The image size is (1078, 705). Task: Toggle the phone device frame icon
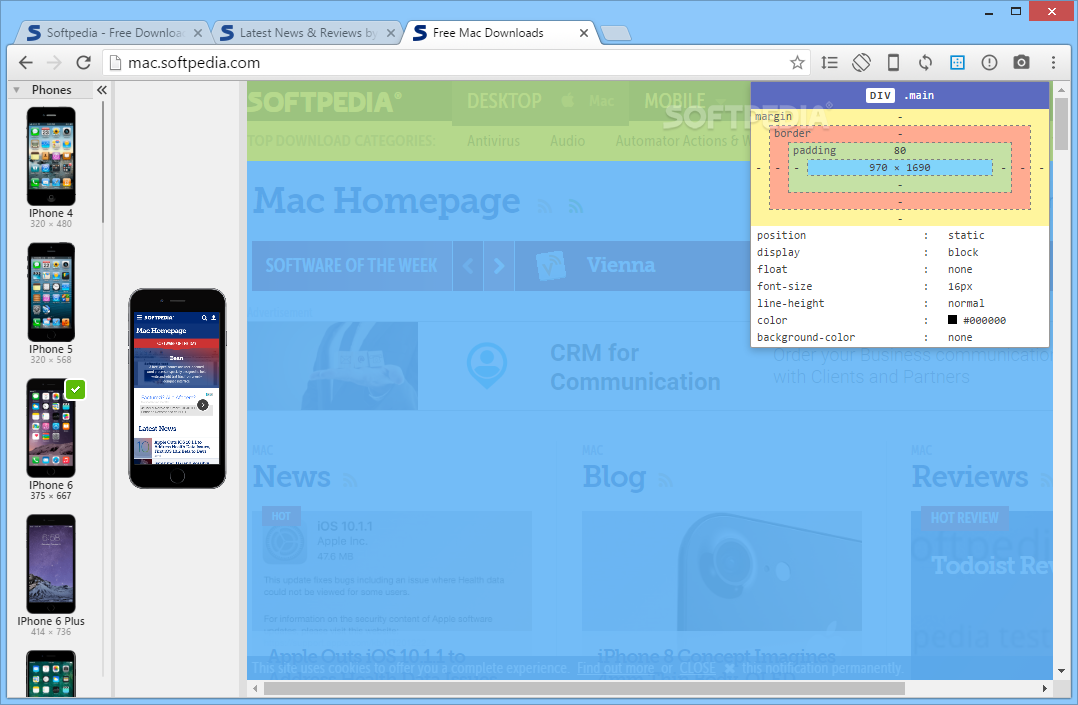[x=893, y=63]
